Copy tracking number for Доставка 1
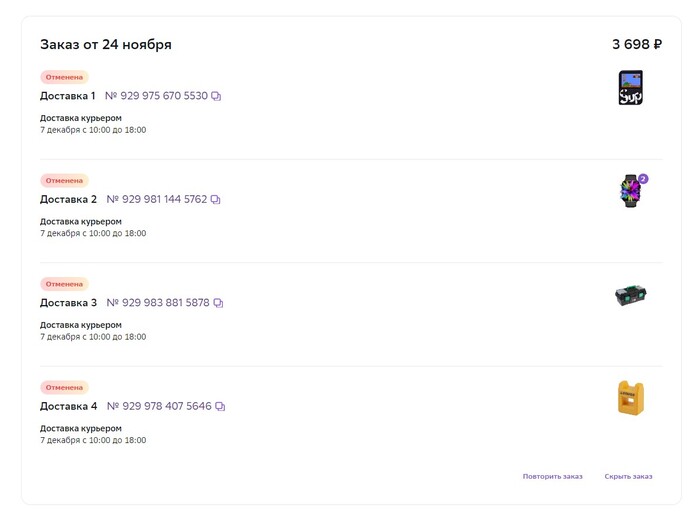 (216, 96)
